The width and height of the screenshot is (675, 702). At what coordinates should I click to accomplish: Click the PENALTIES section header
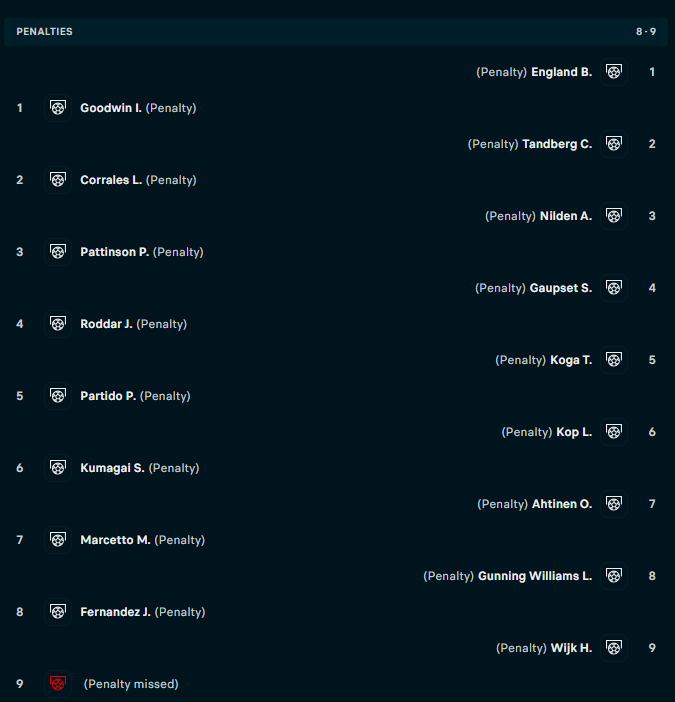click(45, 32)
